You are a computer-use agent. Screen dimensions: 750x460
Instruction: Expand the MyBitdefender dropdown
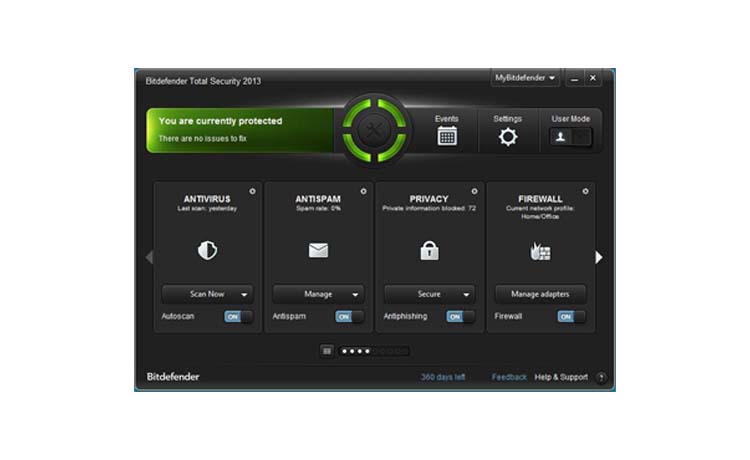(x=525, y=78)
